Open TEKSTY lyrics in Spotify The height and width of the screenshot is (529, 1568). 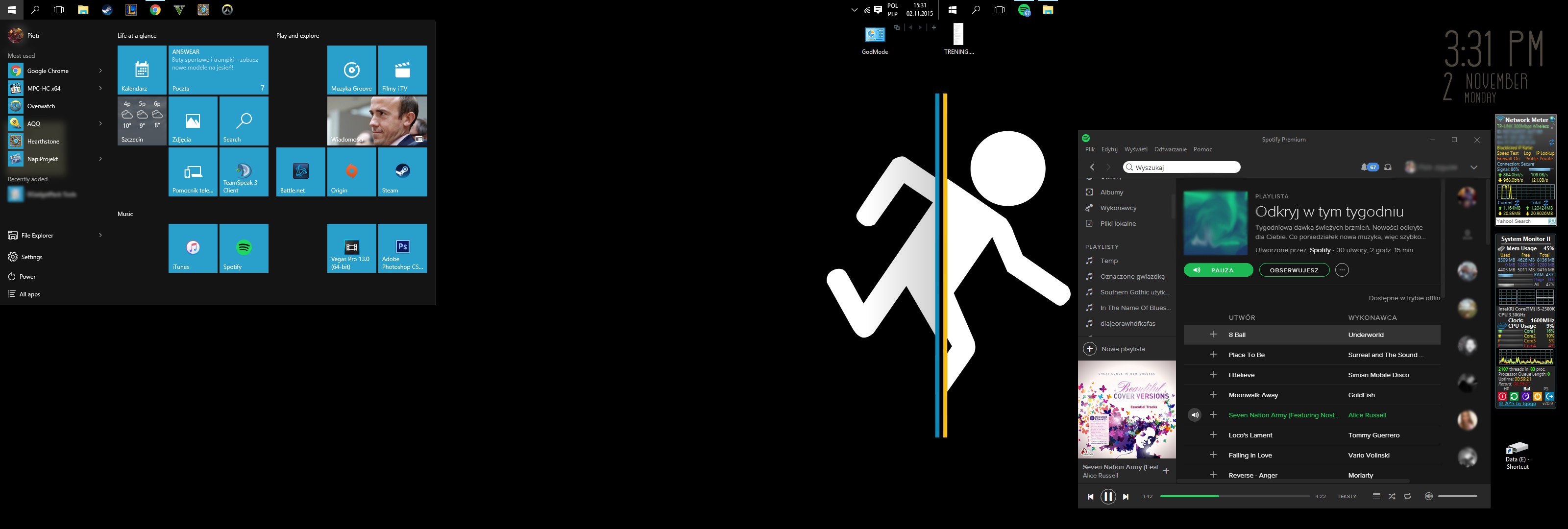point(1347,497)
